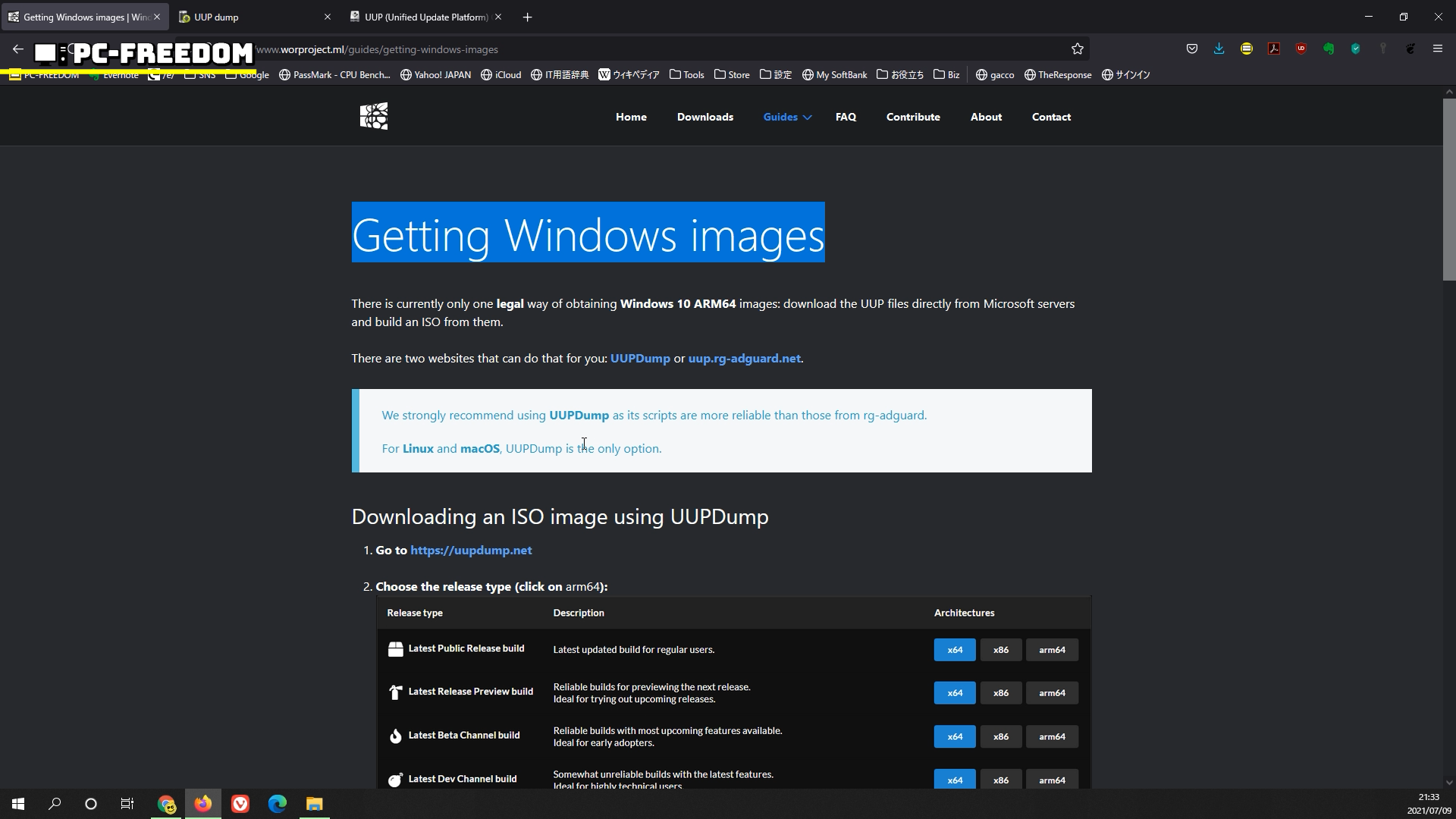
Task: Switch to the UUP dump tab
Action: tap(250, 17)
